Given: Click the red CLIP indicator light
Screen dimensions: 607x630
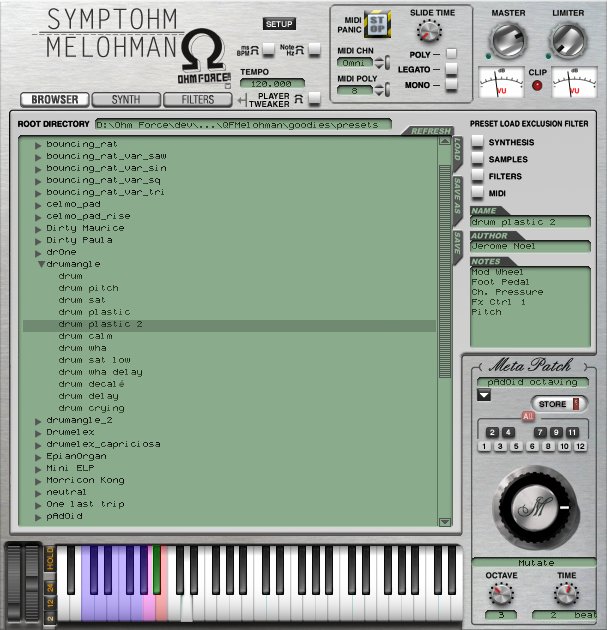Looking at the screenshot, I should tap(537, 85).
